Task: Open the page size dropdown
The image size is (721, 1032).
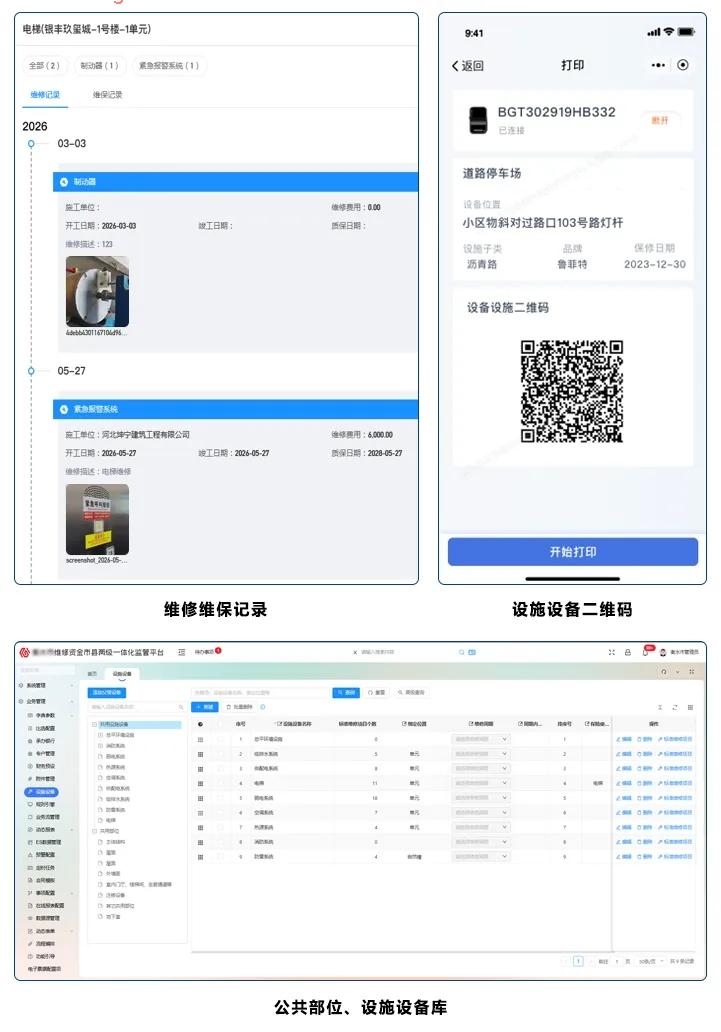Action: [x=650, y=962]
